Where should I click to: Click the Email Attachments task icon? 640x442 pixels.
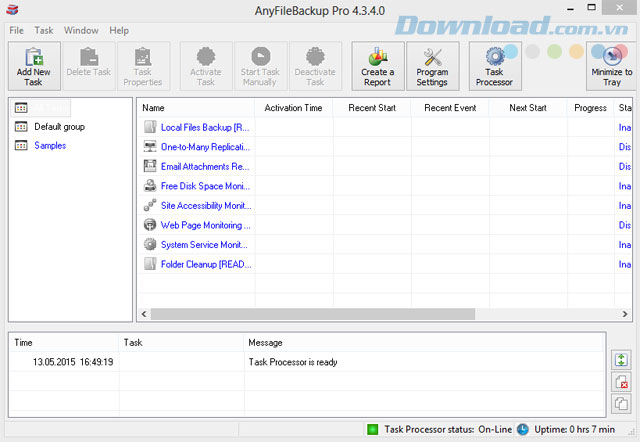(150, 166)
